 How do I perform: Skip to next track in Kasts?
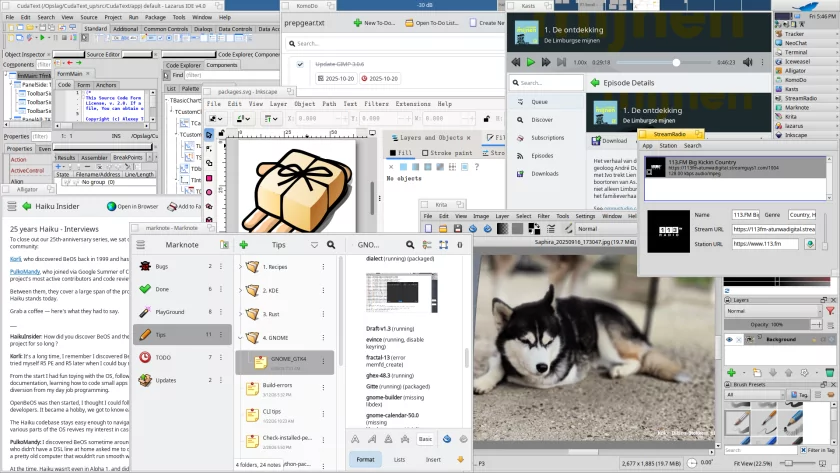[561, 62]
